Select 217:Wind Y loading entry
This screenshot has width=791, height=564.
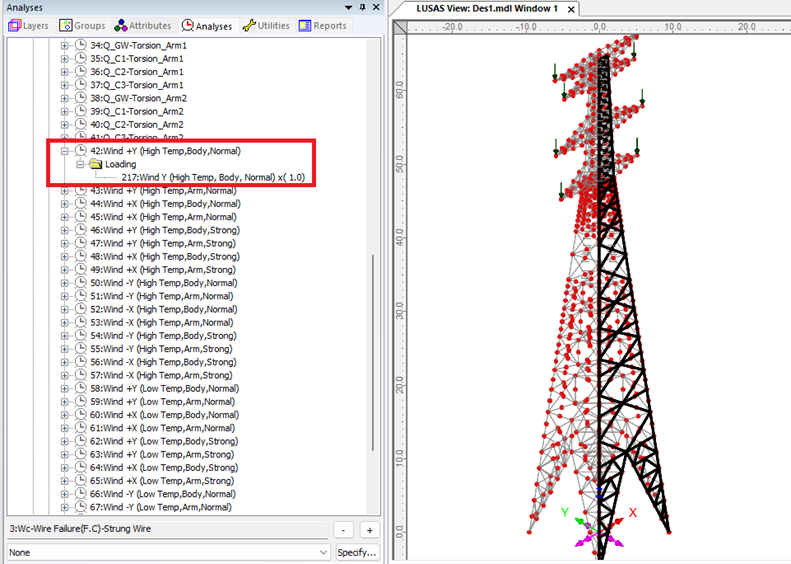[212, 177]
